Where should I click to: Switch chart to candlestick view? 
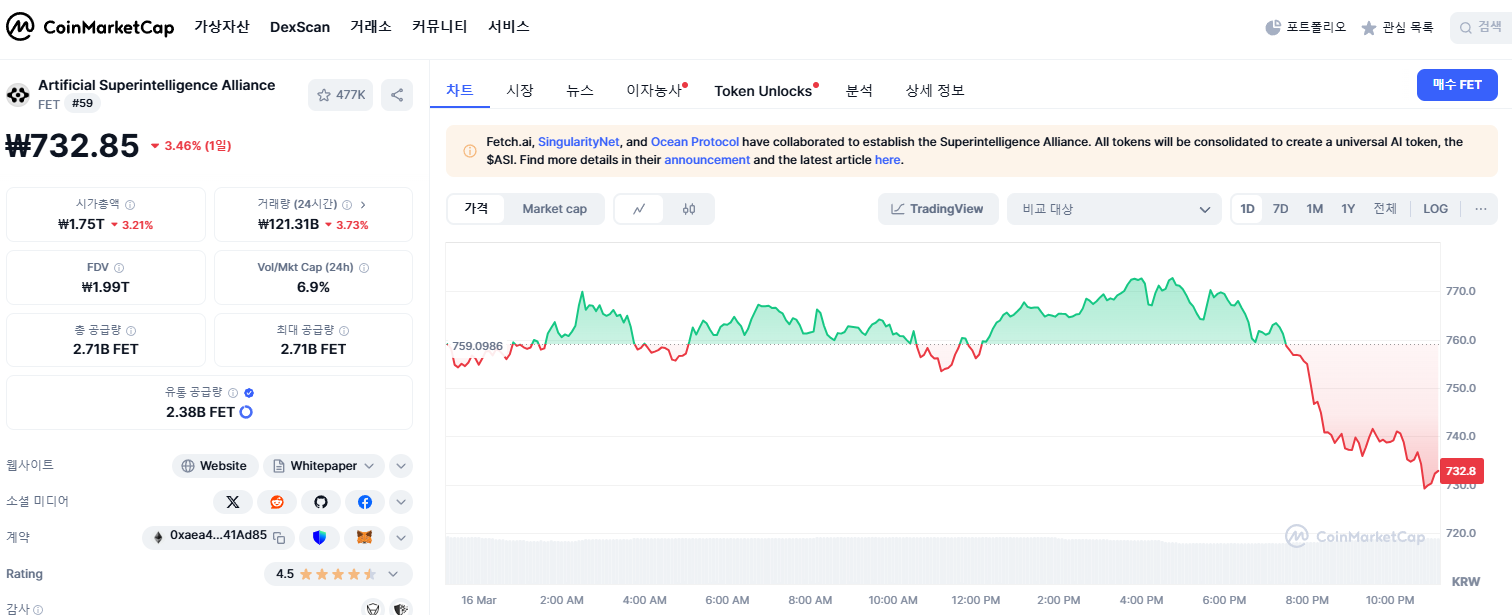tap(688, 209)
